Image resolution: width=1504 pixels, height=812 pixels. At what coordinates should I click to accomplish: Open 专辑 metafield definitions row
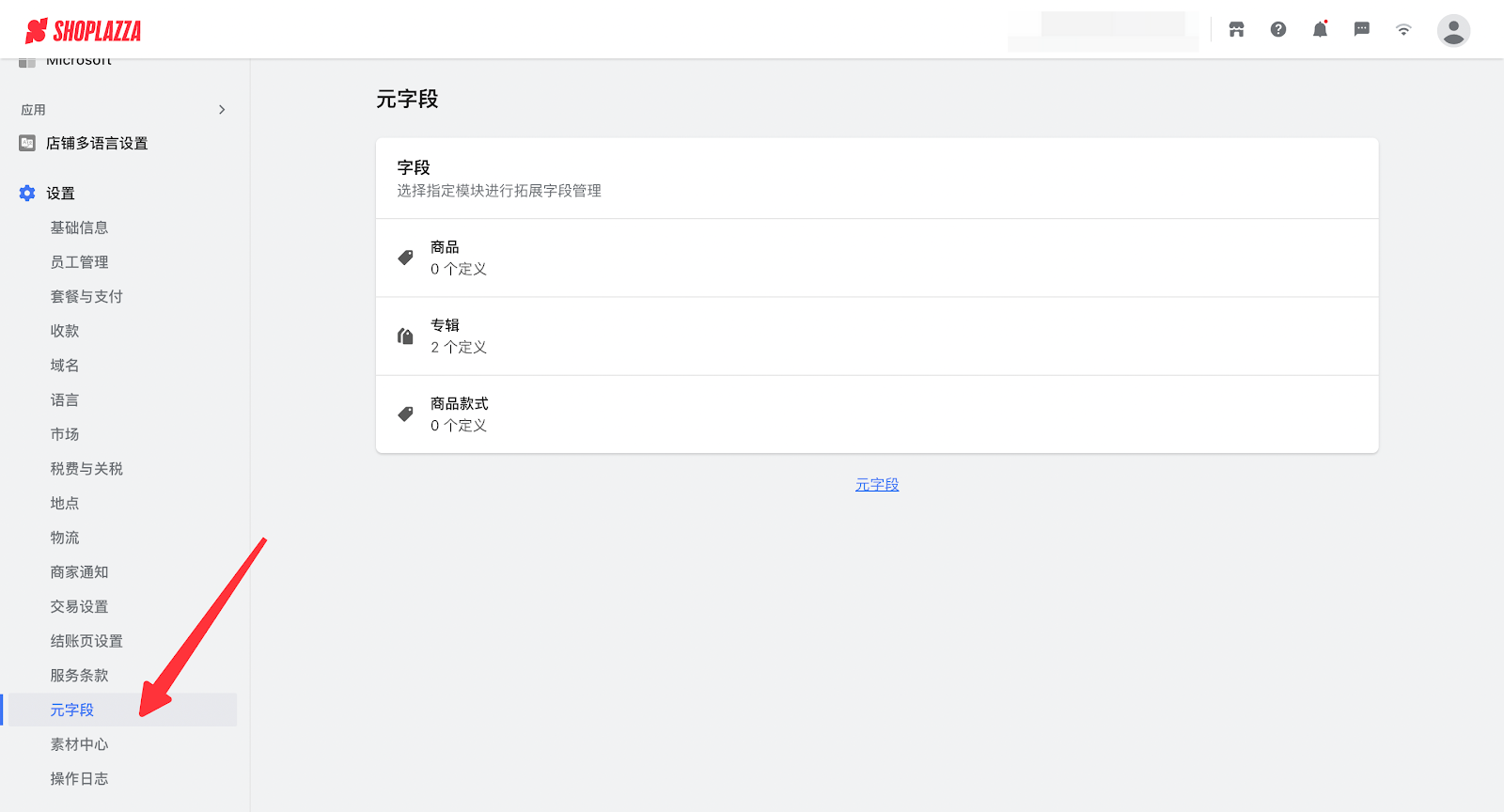876,336
